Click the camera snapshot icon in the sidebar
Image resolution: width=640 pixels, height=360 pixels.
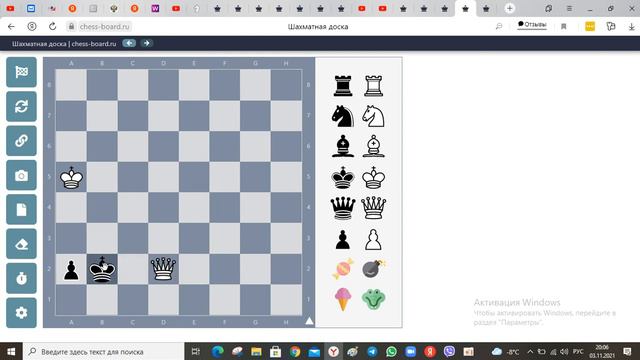coord(21,176)
